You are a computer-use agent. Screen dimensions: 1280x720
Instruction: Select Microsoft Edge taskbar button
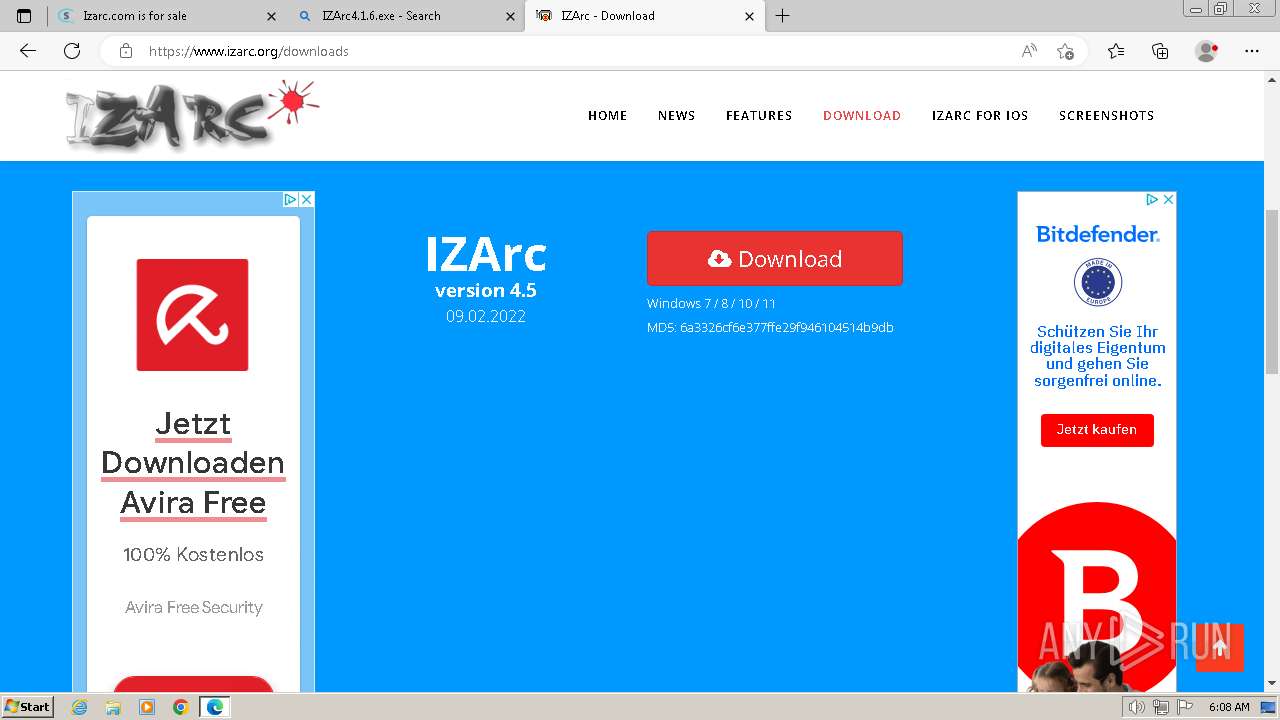(214, 707)
